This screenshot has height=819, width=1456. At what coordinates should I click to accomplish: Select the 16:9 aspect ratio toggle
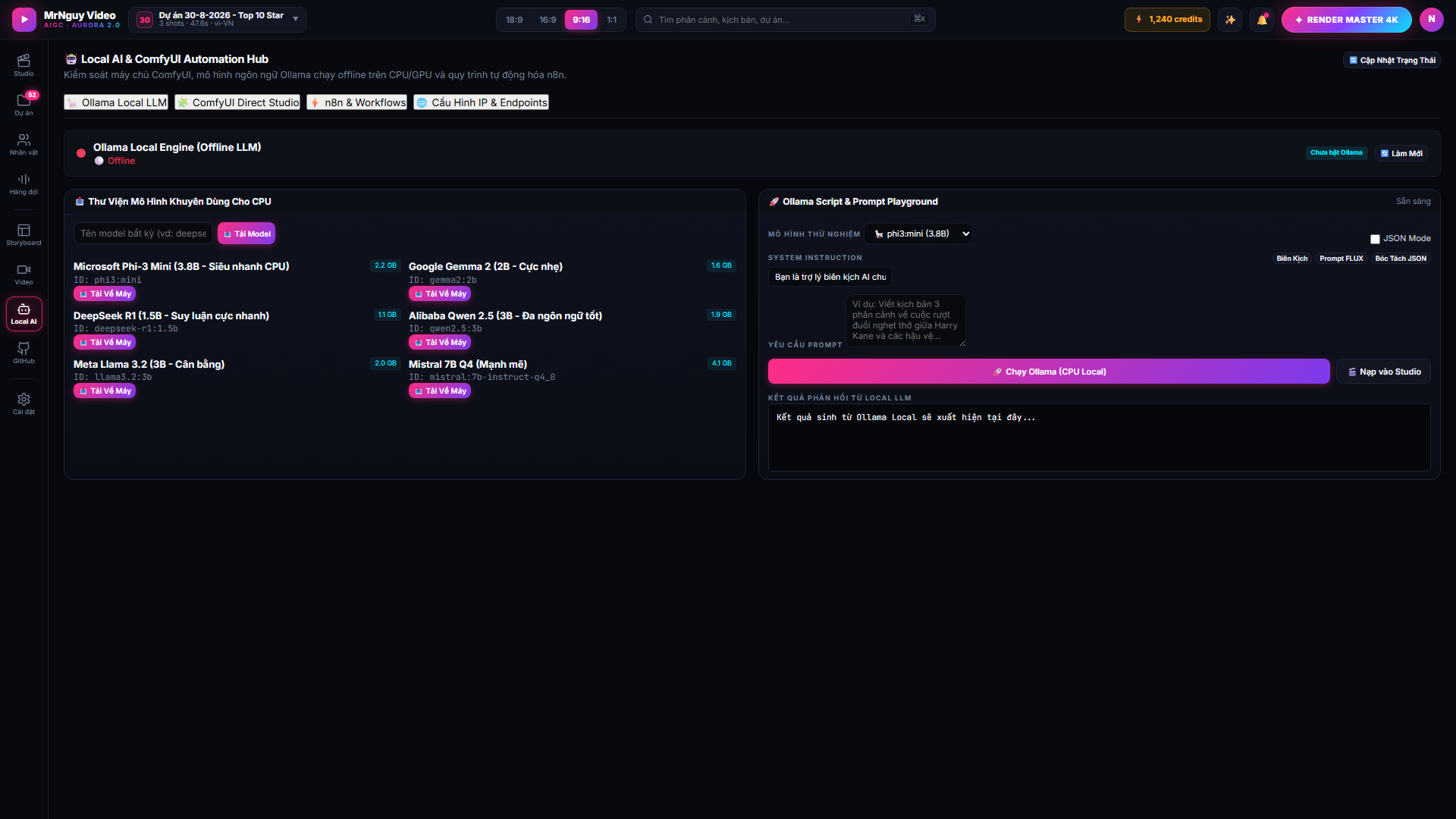[x=548, y=20]
